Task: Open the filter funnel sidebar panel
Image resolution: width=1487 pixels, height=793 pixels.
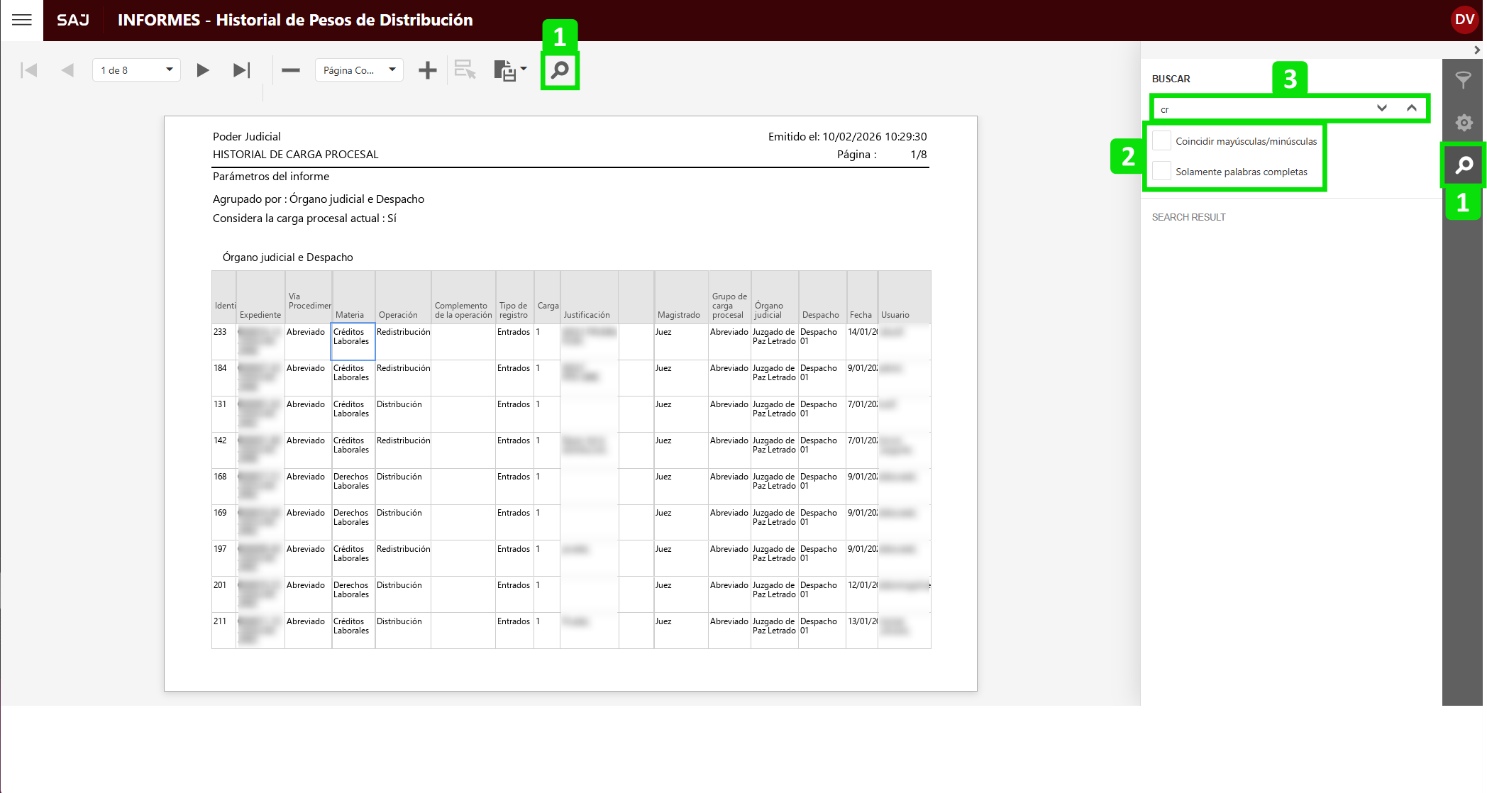Action: (x=1464, y=80)
